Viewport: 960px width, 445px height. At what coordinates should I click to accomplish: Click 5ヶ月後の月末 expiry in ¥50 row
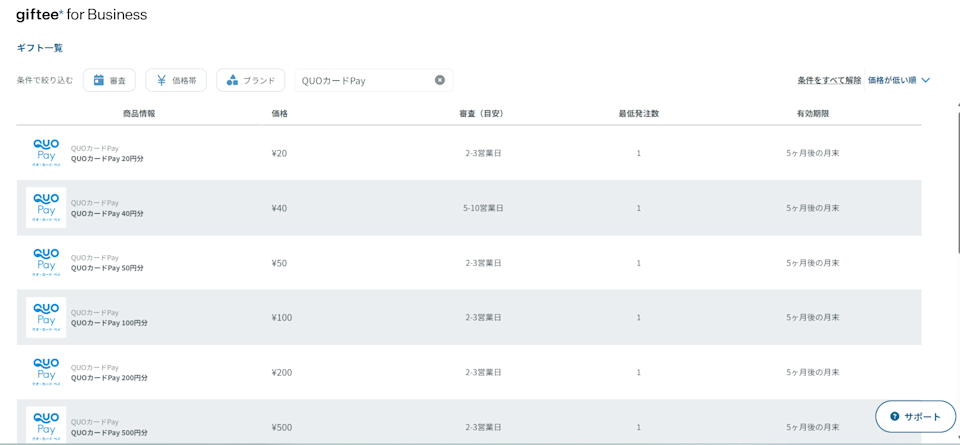coord(812,263)
